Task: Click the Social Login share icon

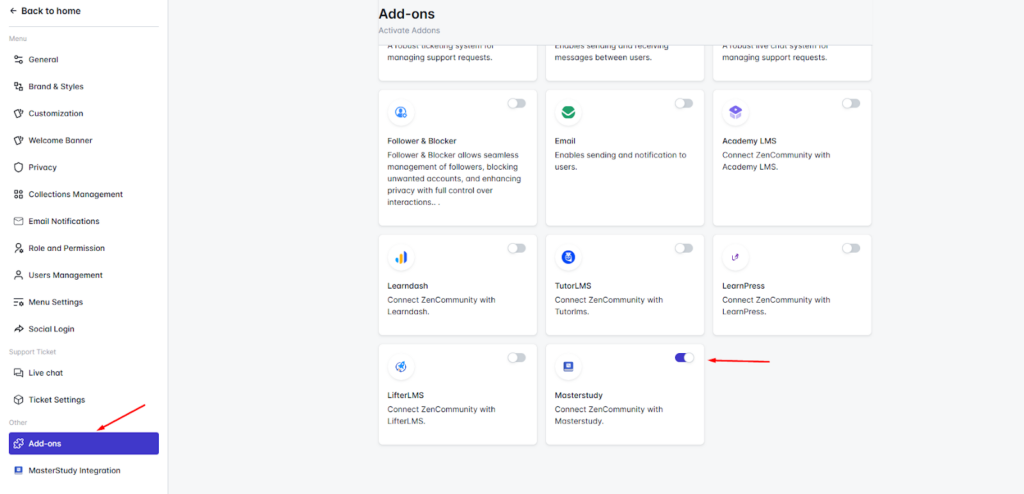Action: 18,329
